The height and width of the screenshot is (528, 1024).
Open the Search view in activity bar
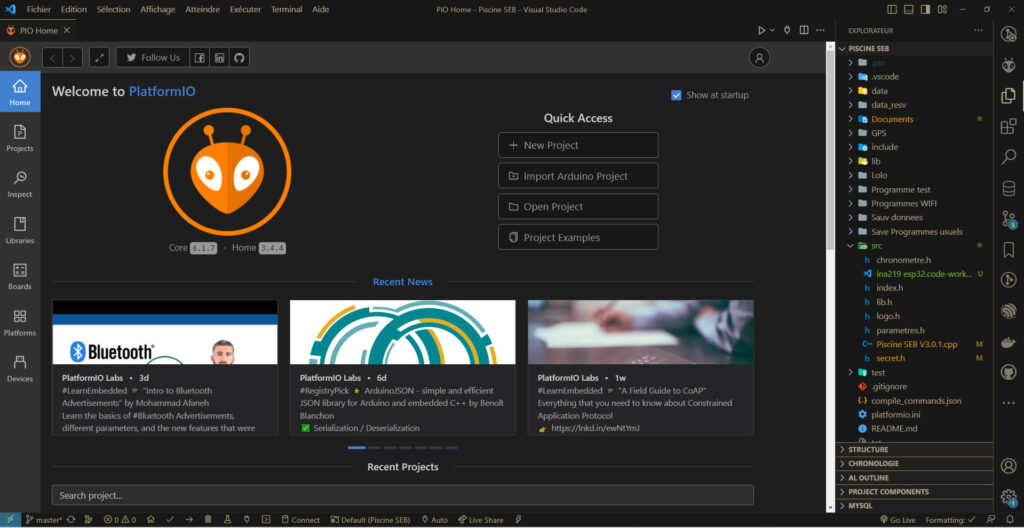(x=1008, y=156)
